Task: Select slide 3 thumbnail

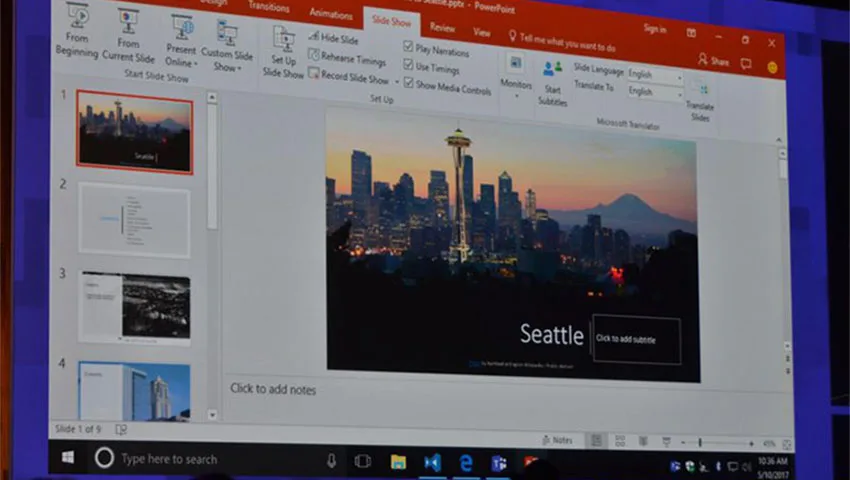Action: pos(134,308)
